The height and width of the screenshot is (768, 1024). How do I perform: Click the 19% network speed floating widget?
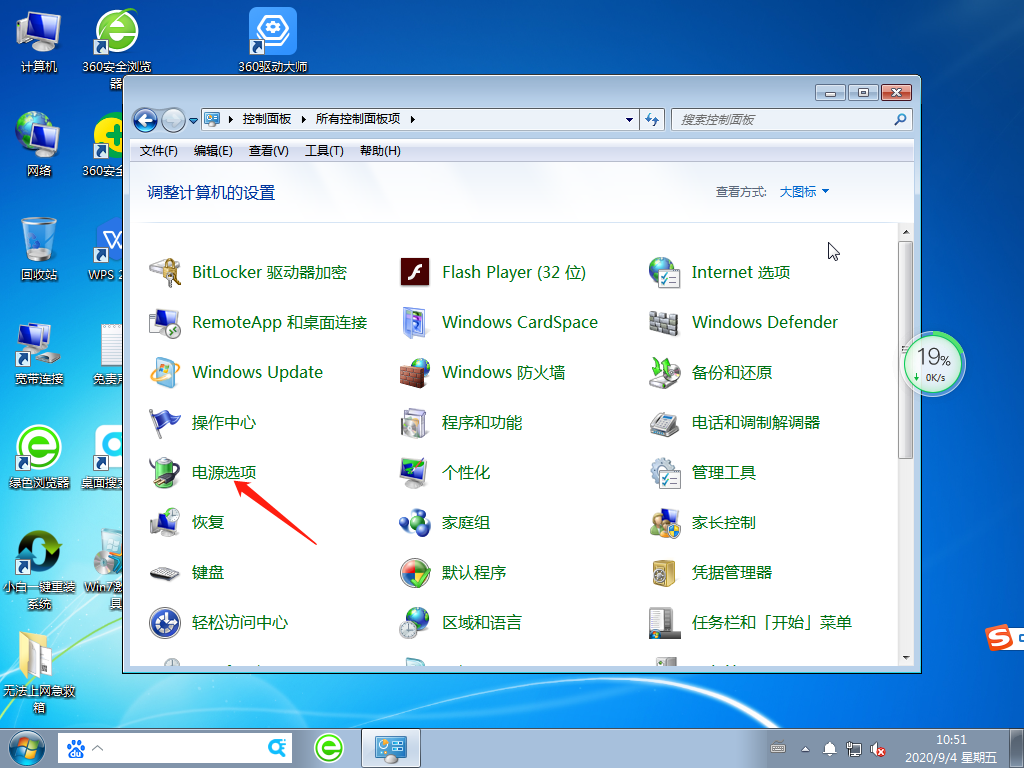pyautogui.click(x=934, y=364)
